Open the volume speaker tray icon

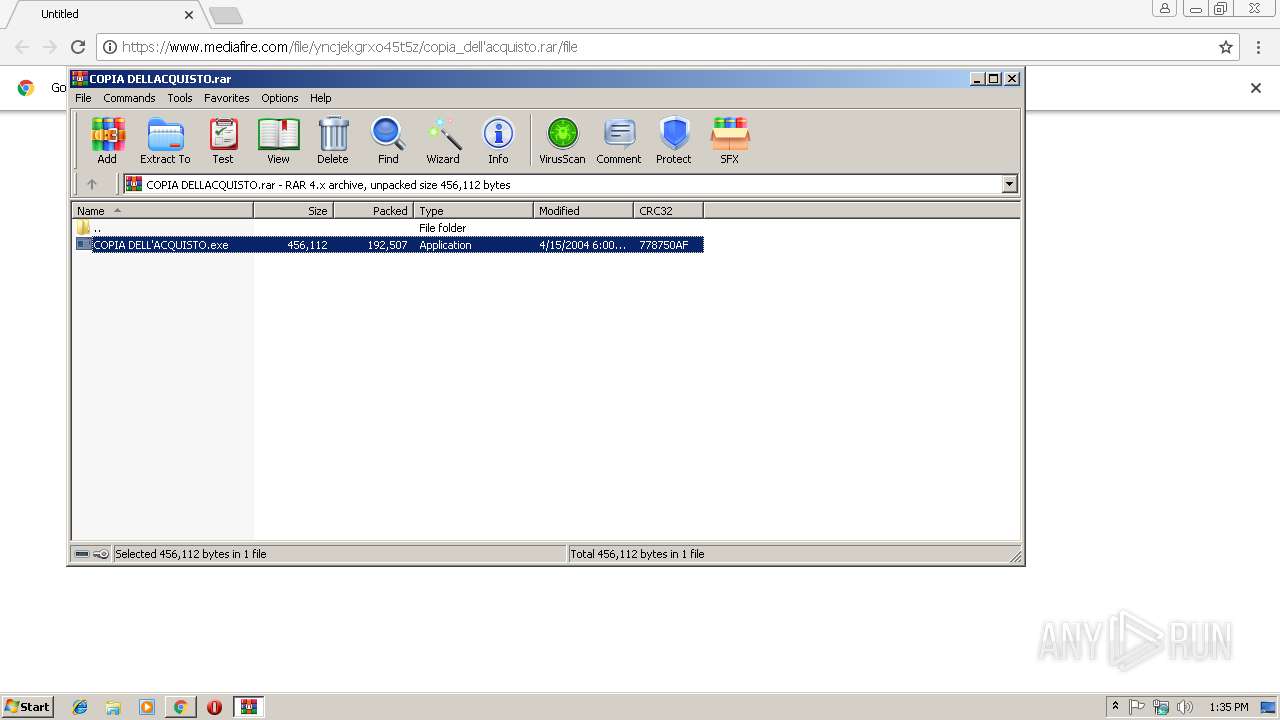(1184, 707)
